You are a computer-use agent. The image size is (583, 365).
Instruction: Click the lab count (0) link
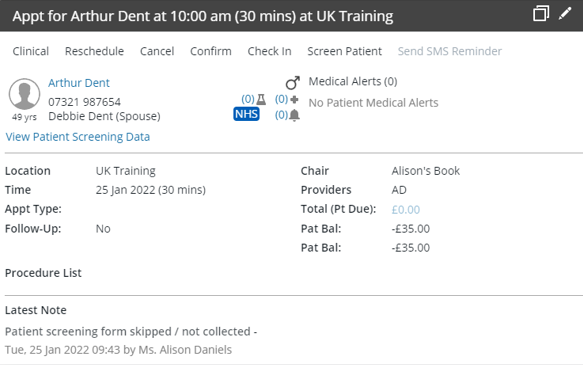[x=248, y=99]
